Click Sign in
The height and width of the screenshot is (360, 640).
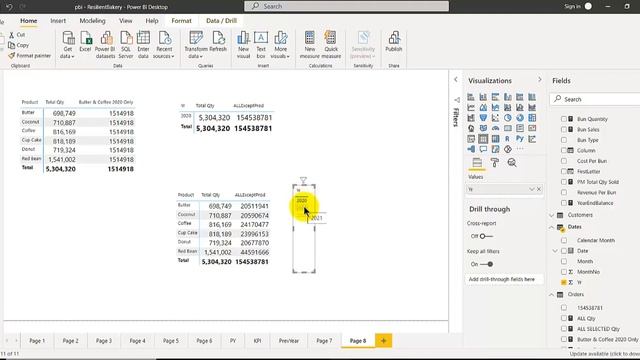[x=572, y=7]
